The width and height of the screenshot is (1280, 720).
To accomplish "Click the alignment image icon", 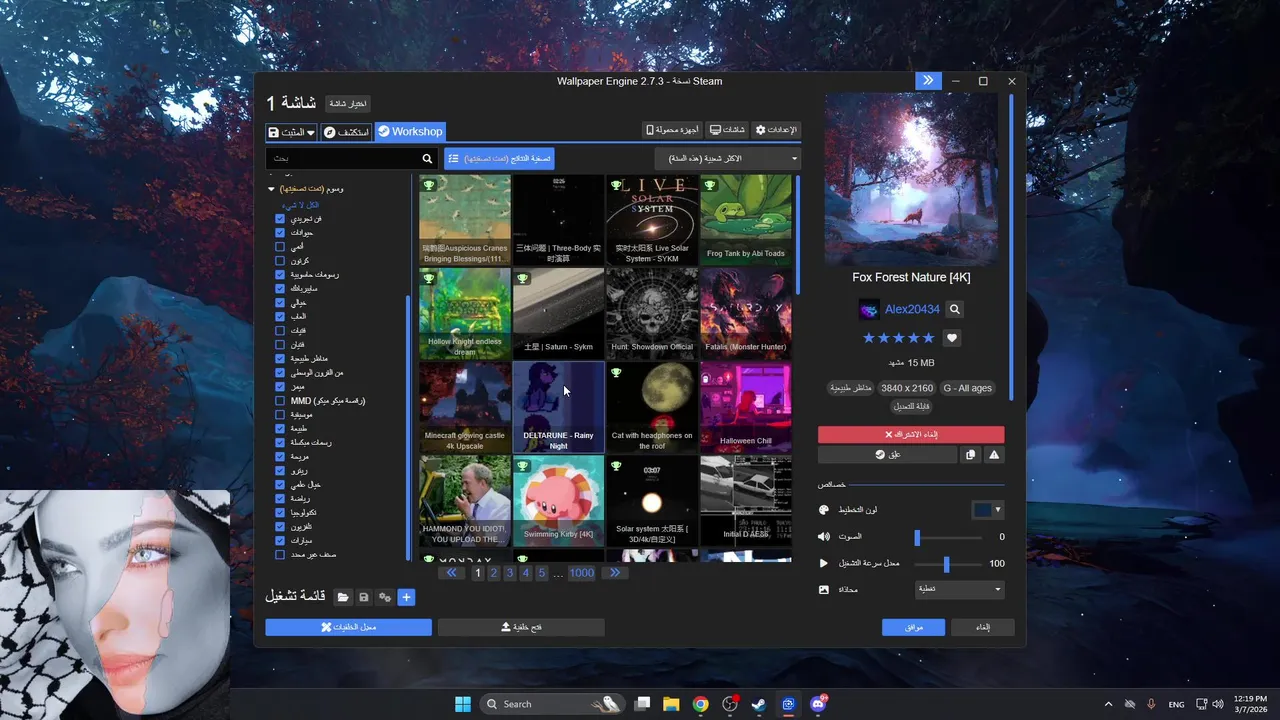I will pos(824,590).
